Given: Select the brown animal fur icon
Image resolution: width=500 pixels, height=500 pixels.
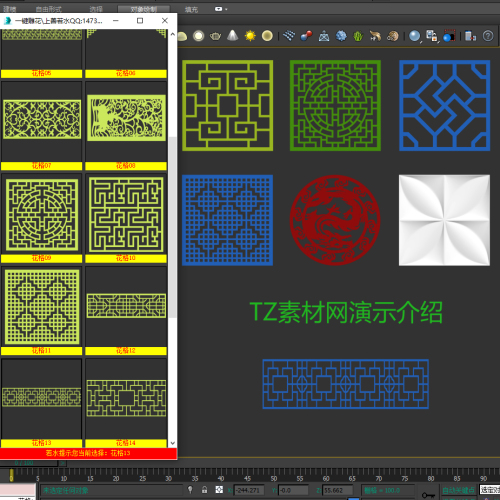Looking at the screenshot, I should [x=375, y=36].
